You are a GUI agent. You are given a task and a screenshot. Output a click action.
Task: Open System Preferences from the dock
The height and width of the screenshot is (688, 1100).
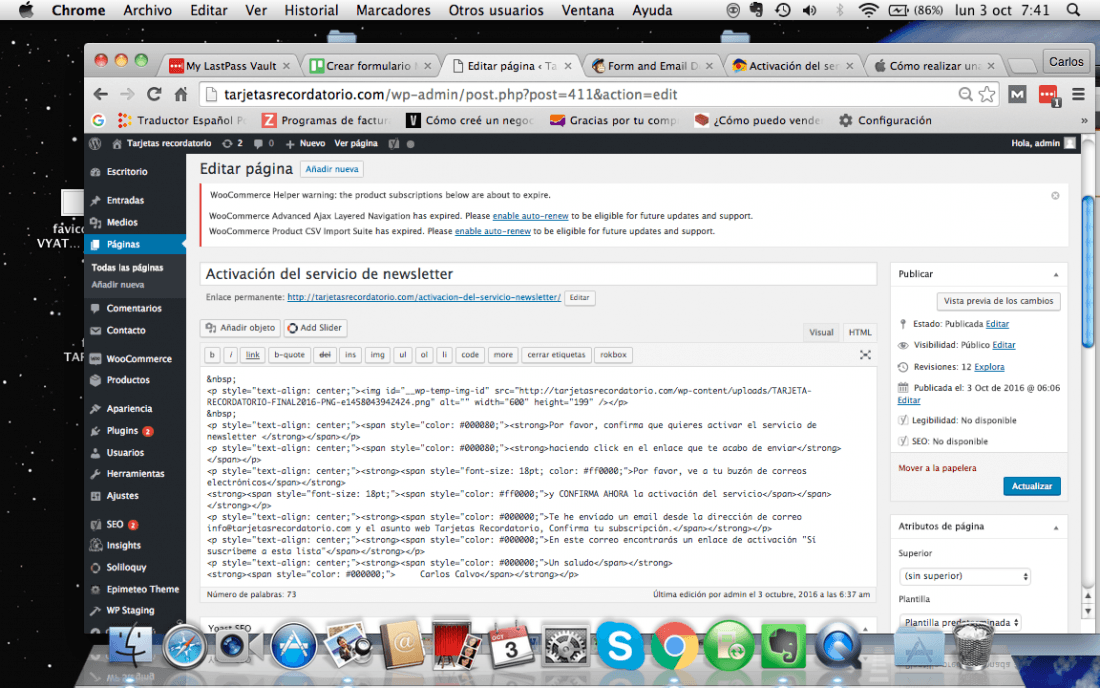click(565, 645)
